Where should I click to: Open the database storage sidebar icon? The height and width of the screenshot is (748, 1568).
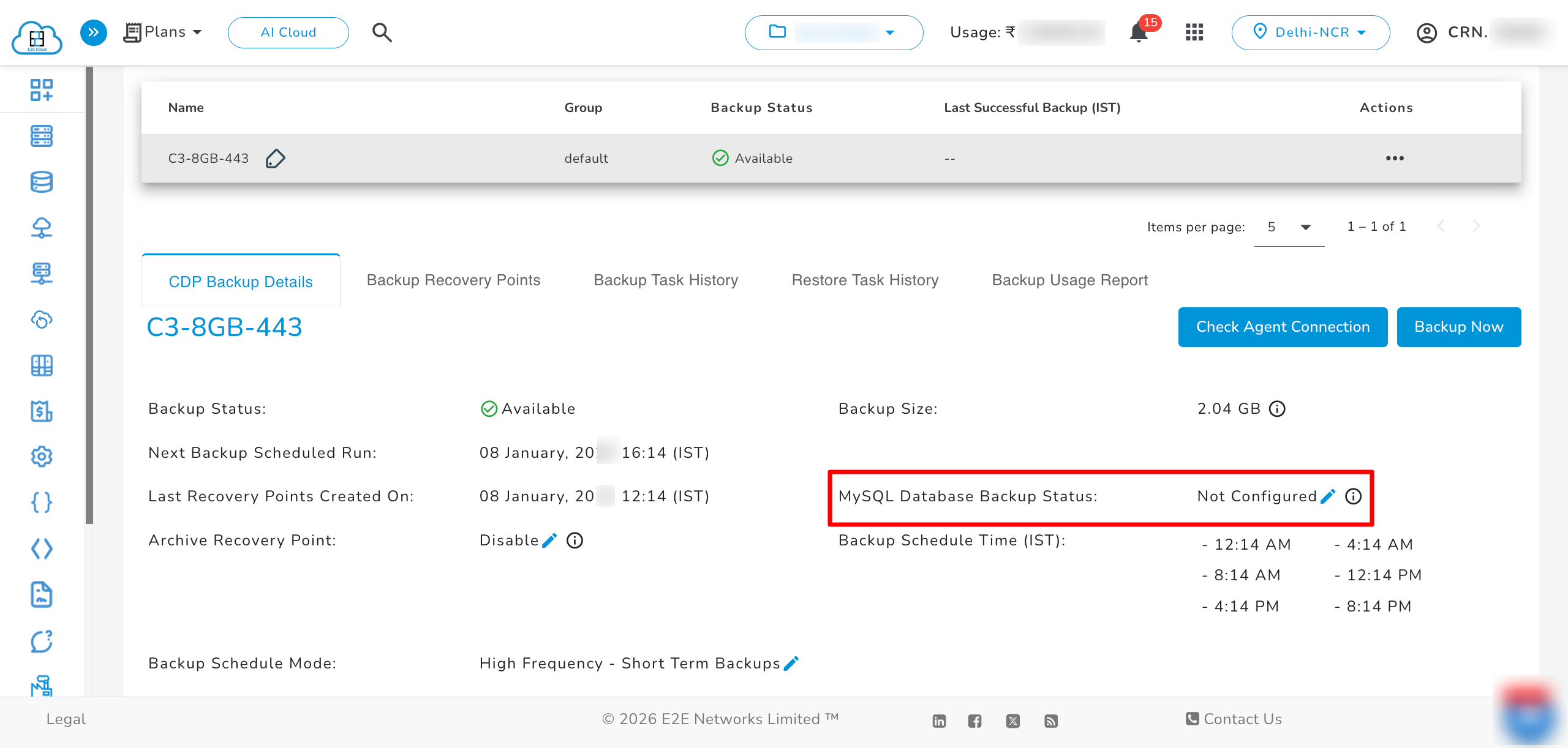[42, 182]
